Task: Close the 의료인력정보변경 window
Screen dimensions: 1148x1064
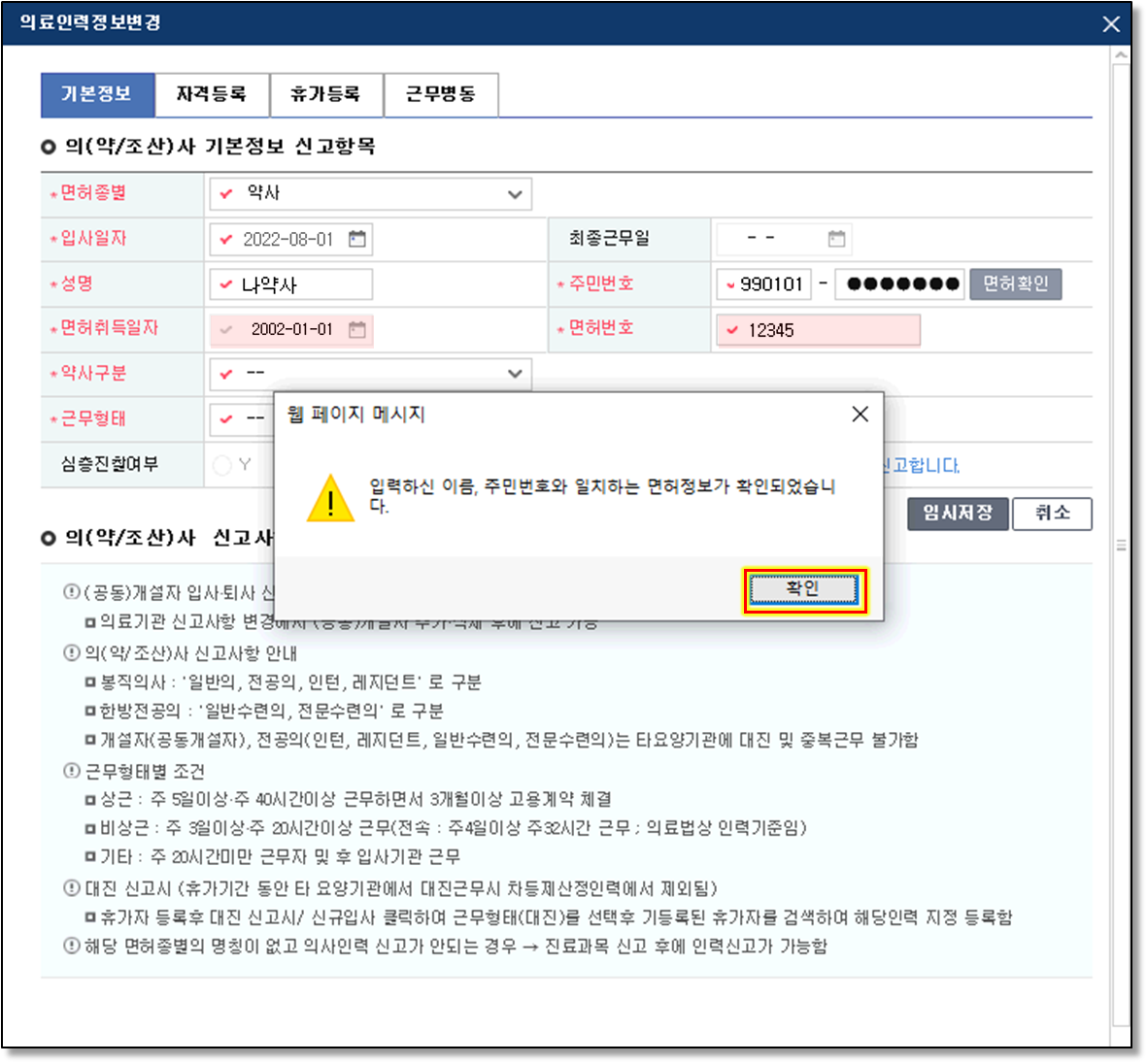Action: click(x=1111, y=24)
